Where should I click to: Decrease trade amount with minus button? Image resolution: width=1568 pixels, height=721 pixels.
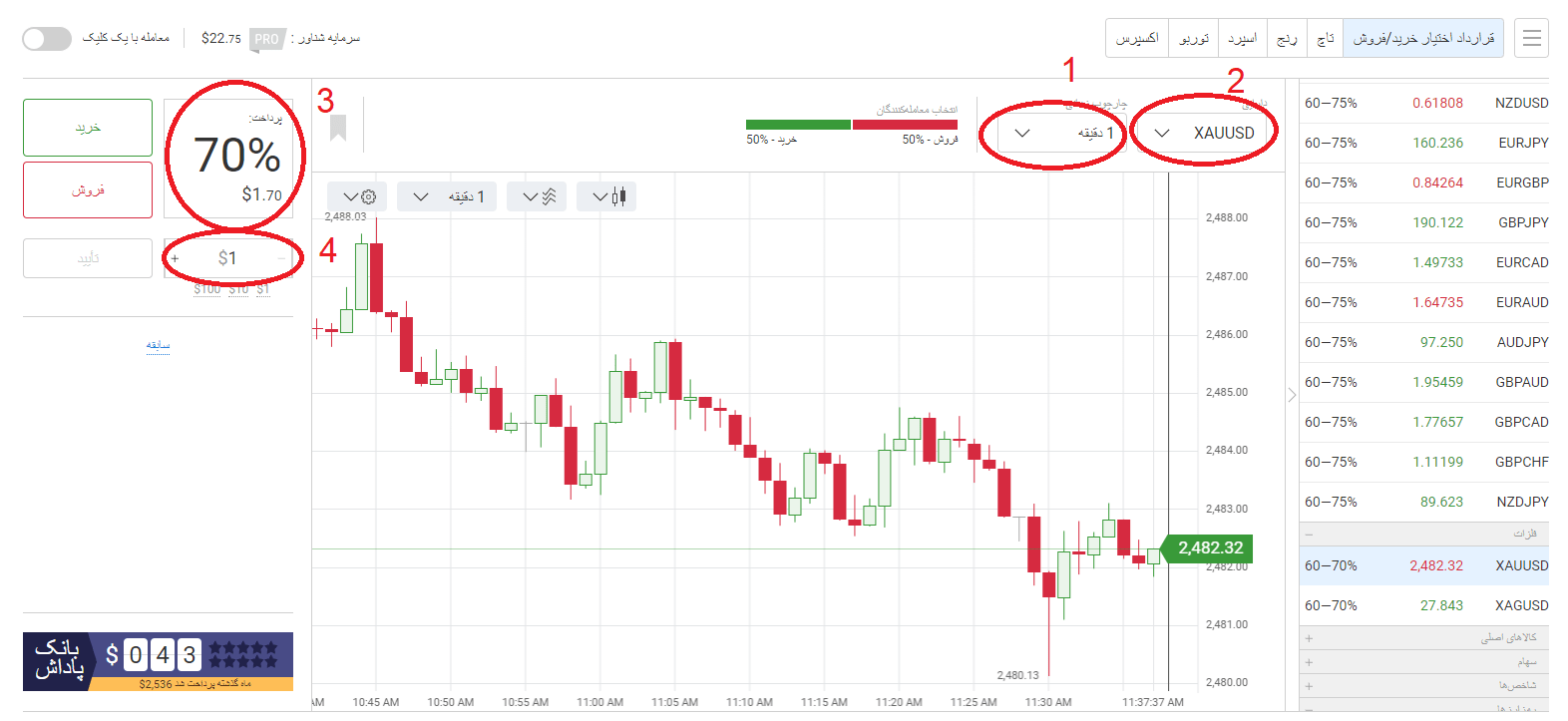click(281, 258)
